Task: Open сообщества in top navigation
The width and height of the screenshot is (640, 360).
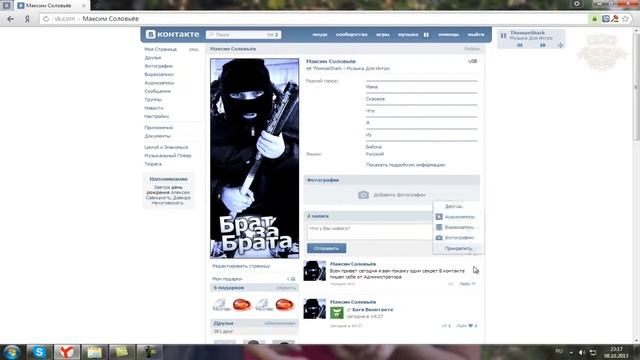Action: (351, 35)
